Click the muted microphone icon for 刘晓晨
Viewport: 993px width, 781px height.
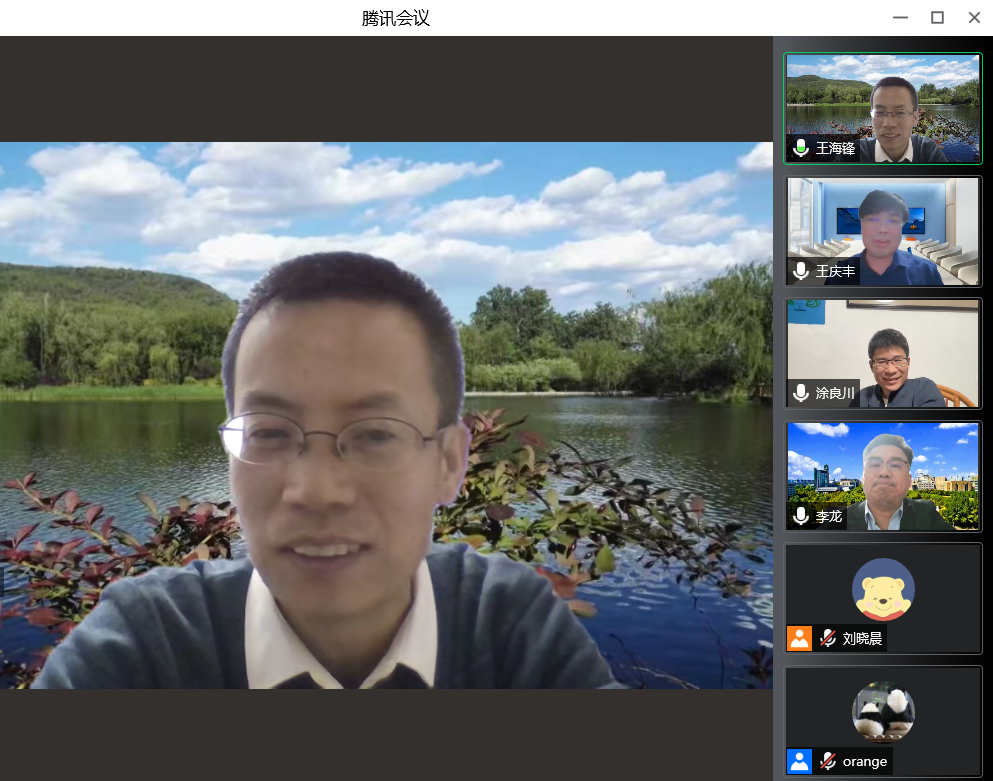(828, 638)
